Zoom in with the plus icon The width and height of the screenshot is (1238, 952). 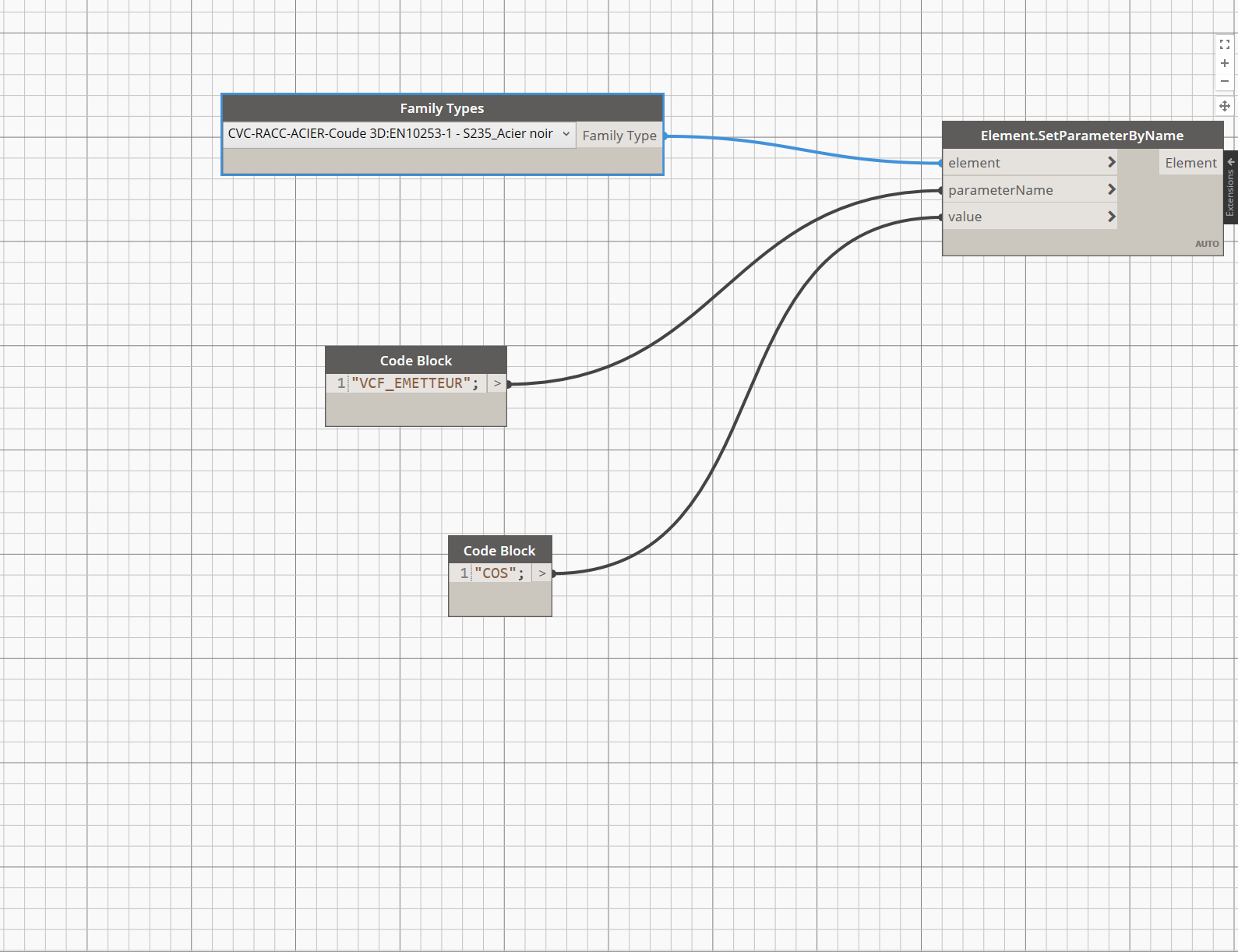(x=1224, y=63)
